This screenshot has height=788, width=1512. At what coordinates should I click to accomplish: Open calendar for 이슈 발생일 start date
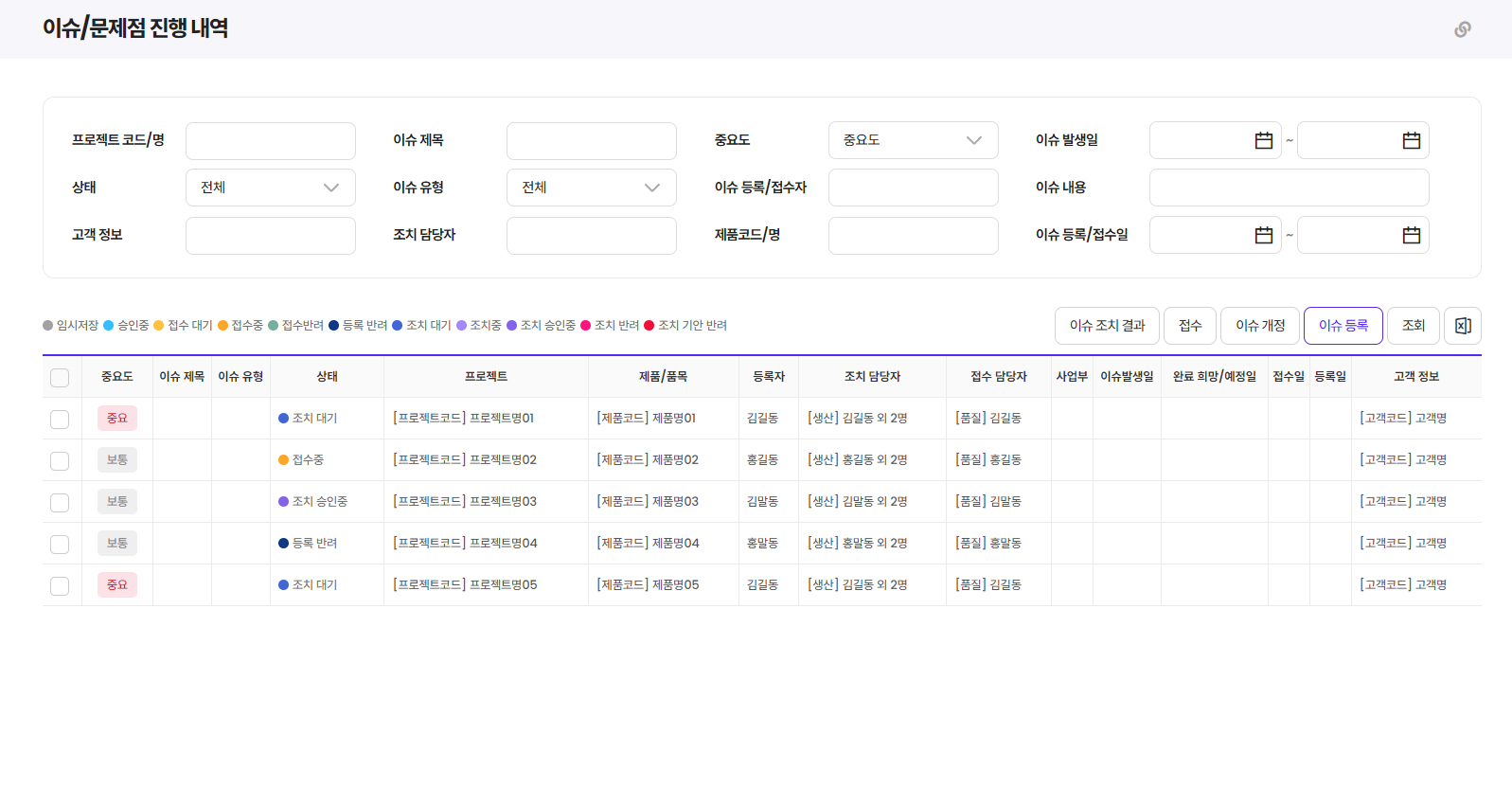coord(1263,140)
